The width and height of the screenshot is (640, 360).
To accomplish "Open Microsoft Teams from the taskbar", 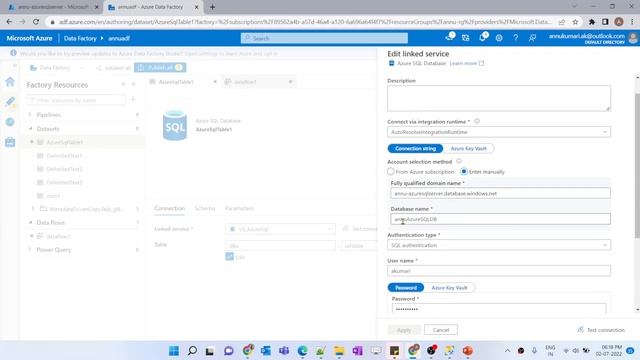I will [284, 351].
